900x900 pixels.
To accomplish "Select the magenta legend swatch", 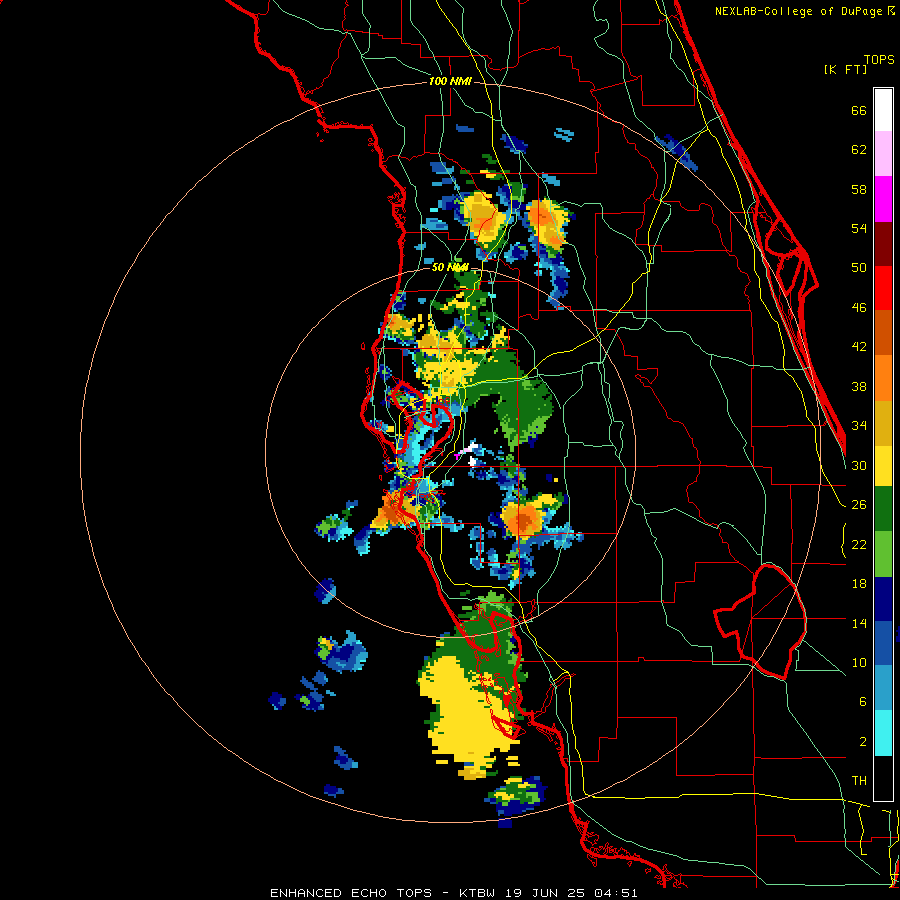I will tap(883, 199).
